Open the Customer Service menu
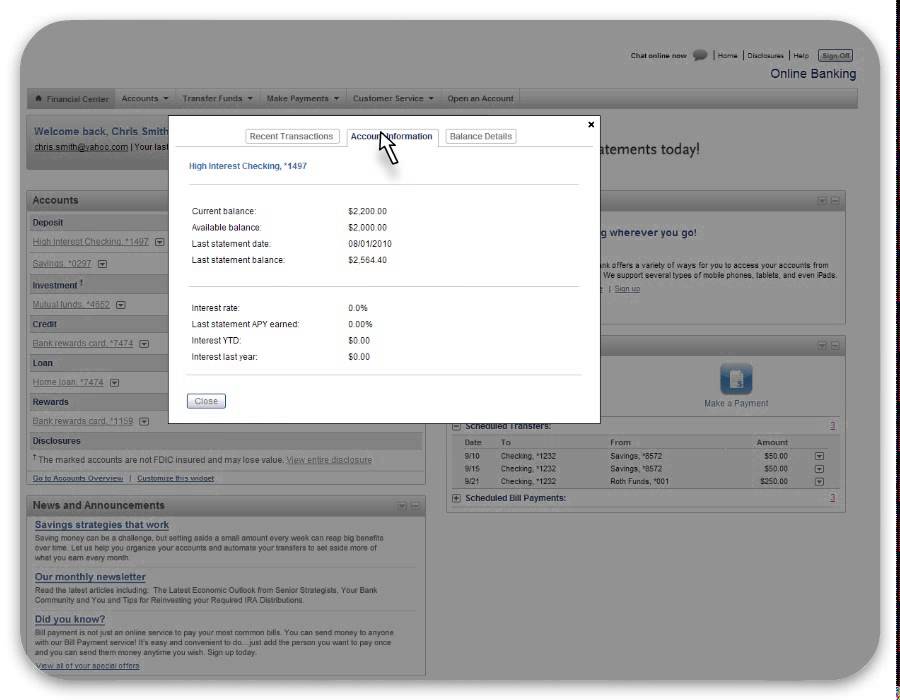 pos(393,98)
